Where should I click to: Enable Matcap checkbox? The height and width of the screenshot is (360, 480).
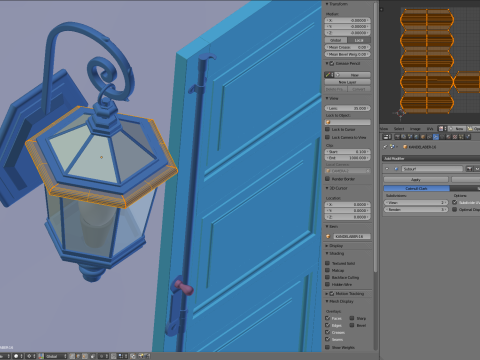pyautogui.click(x=327, y=270)
